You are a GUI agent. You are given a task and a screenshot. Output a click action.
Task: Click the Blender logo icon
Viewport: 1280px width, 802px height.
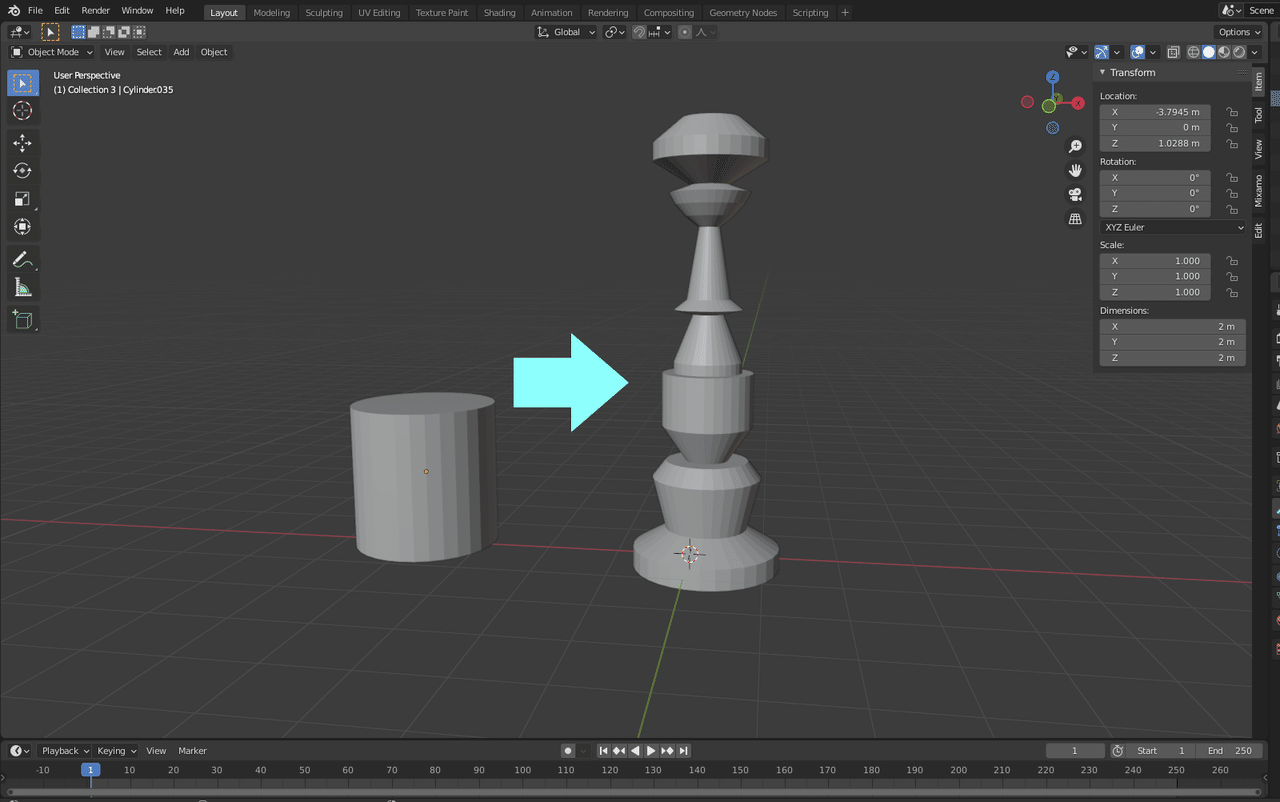click(x=13, y=11)
